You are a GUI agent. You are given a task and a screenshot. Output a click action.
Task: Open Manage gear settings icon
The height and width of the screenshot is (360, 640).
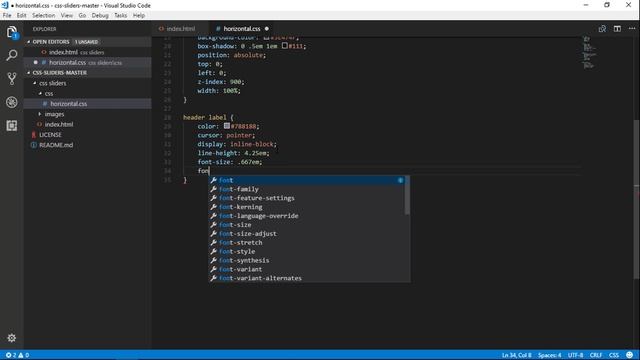(x=12, y=338)
